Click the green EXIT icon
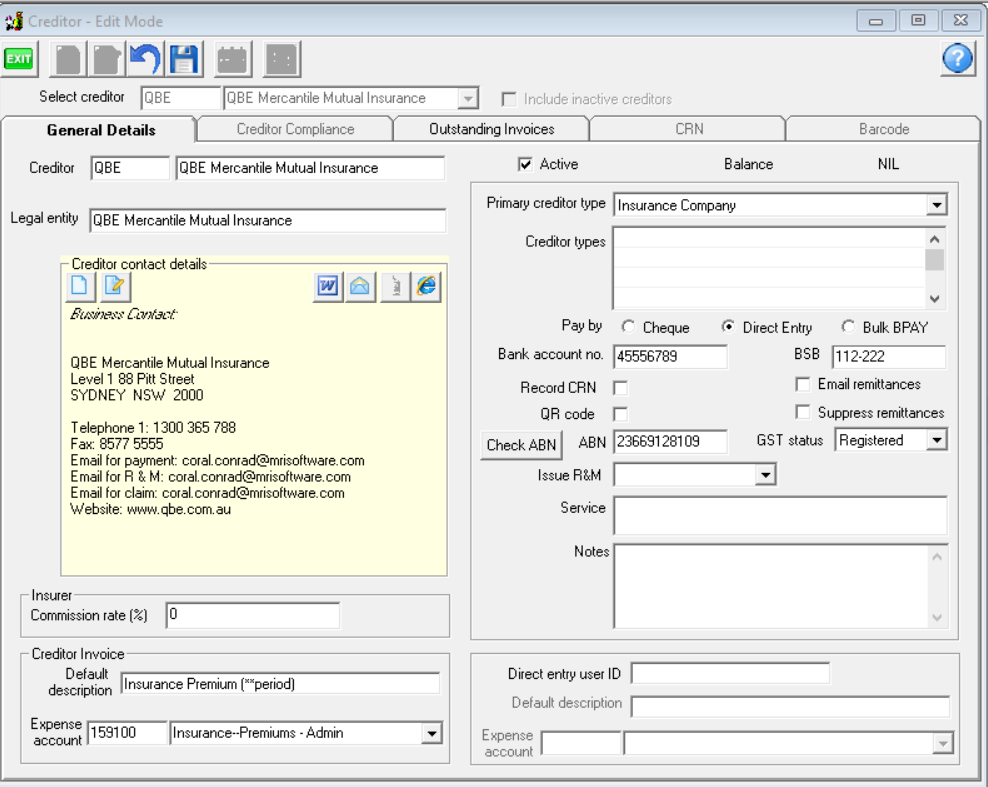This screenshot has height=787, width=988. [19, 59]
